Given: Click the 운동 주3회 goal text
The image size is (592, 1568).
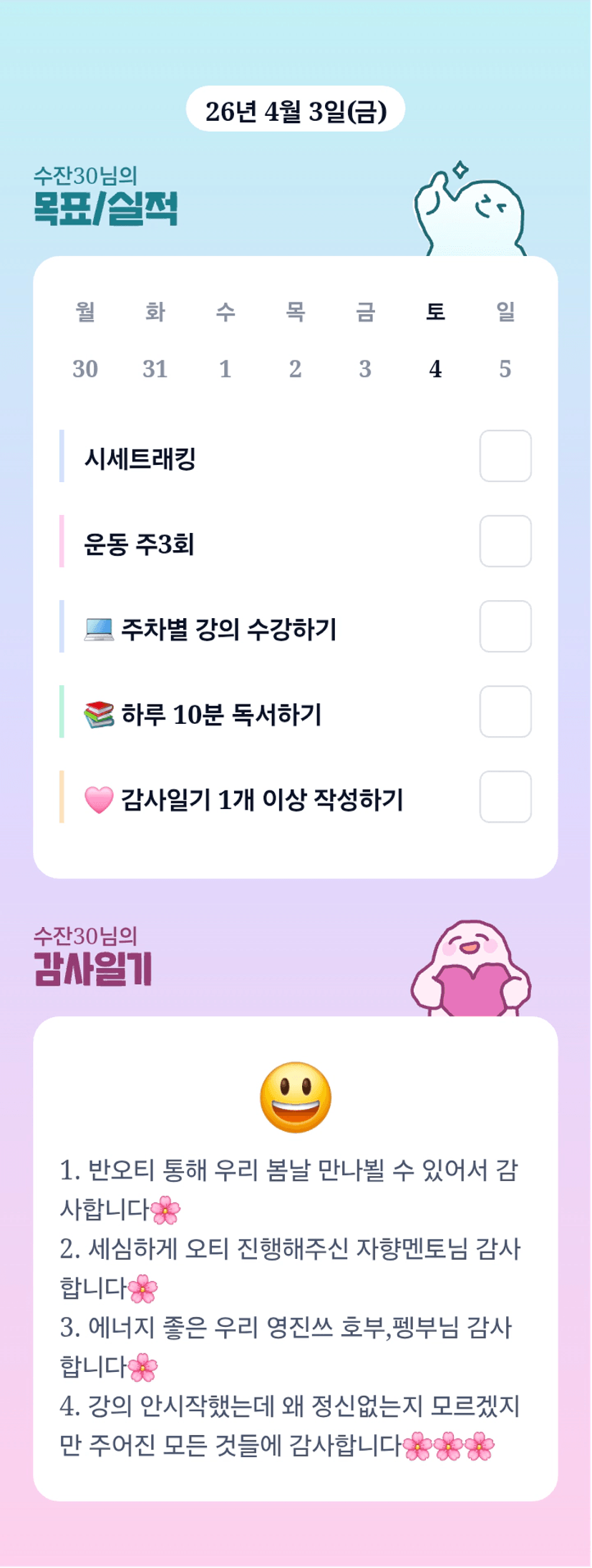Looking at the screenshot, I should (139, 544).
